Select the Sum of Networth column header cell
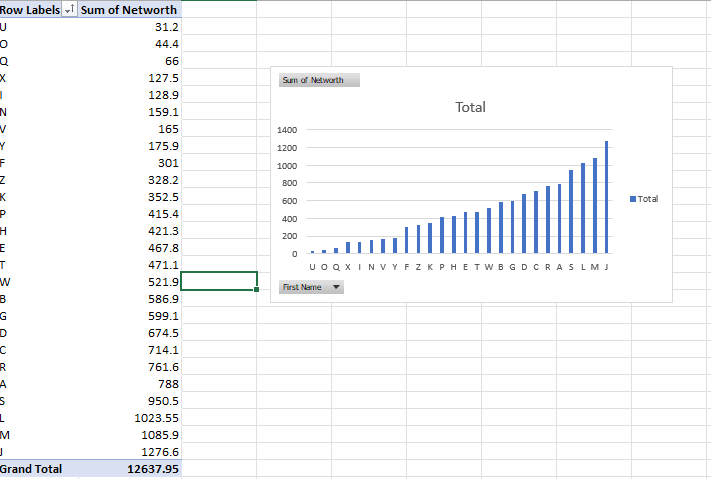The height and width of the screenshot is (479, 711). [128, 10]
